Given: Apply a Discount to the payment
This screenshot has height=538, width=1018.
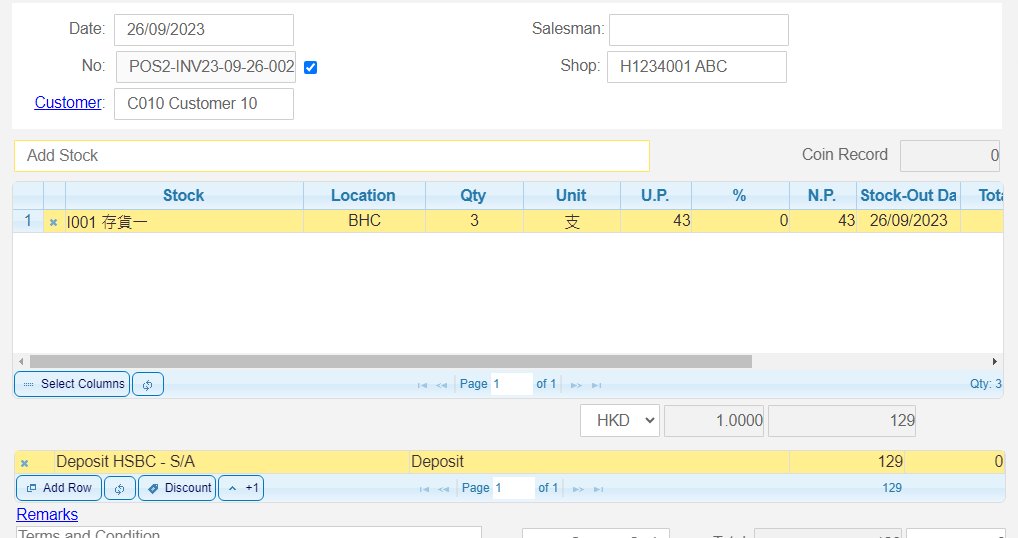Looking at the screenshot, I should (177, 488).
